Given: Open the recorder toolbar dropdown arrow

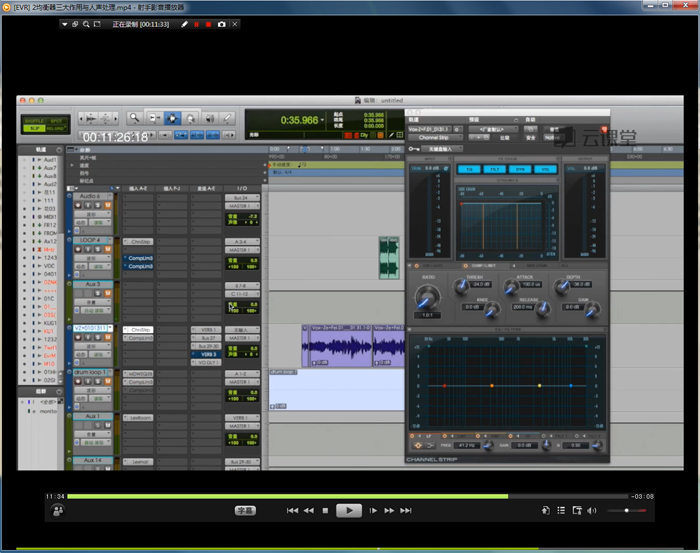Looking at the screenshot, I should (x=65, y=24).
